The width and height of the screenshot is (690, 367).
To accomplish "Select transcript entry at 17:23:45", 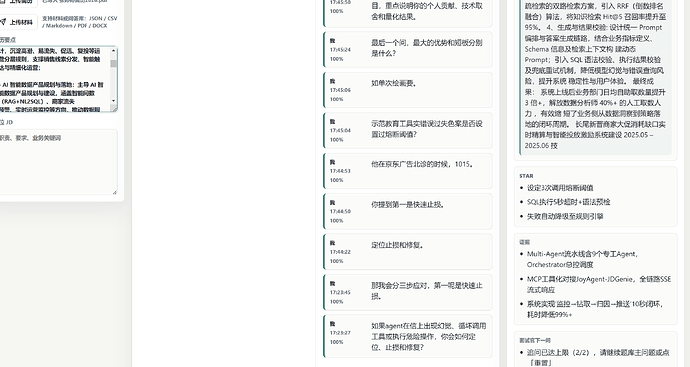I will (x=408, y=292).
